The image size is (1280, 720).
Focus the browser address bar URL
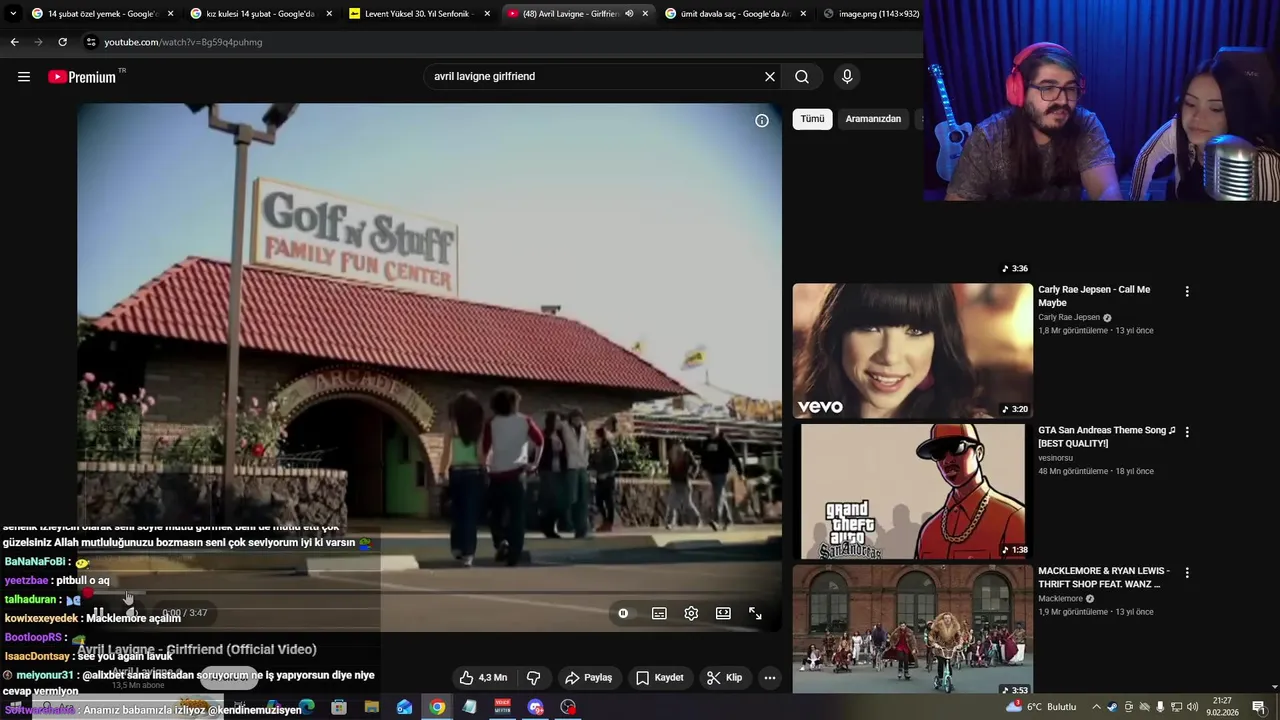tap(183, 42)
